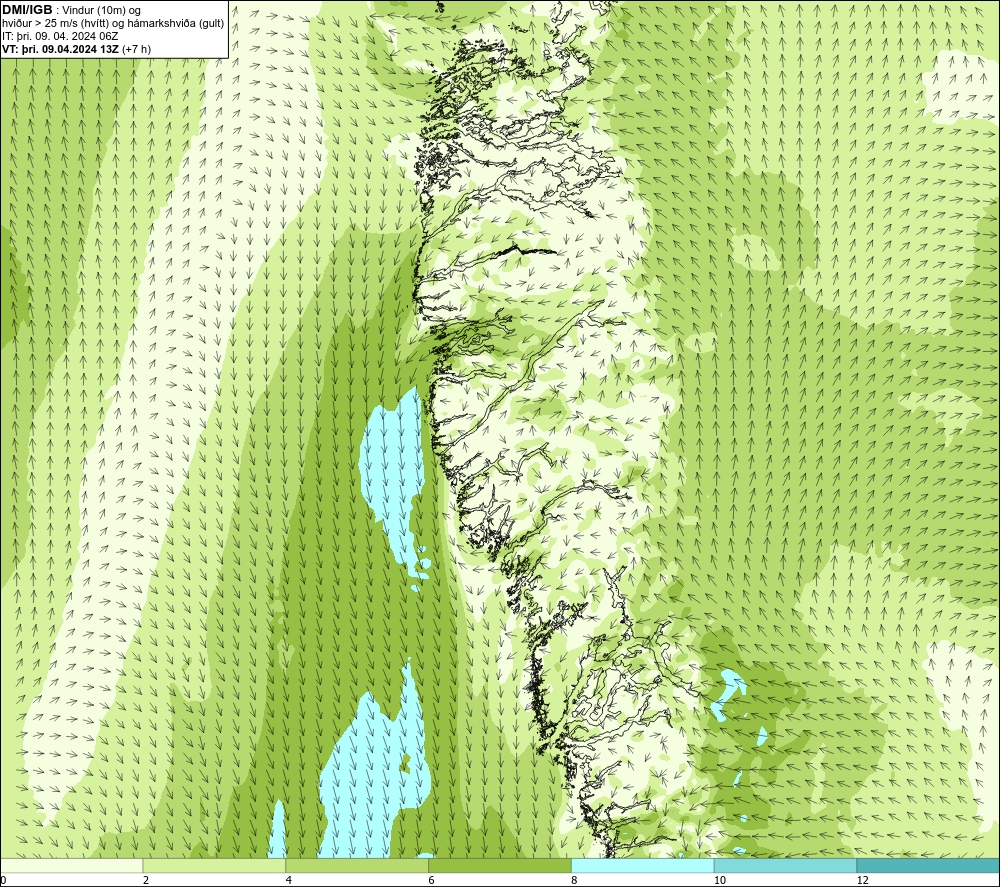Click the 2–4 m/s light green swatch

[214, 865]
